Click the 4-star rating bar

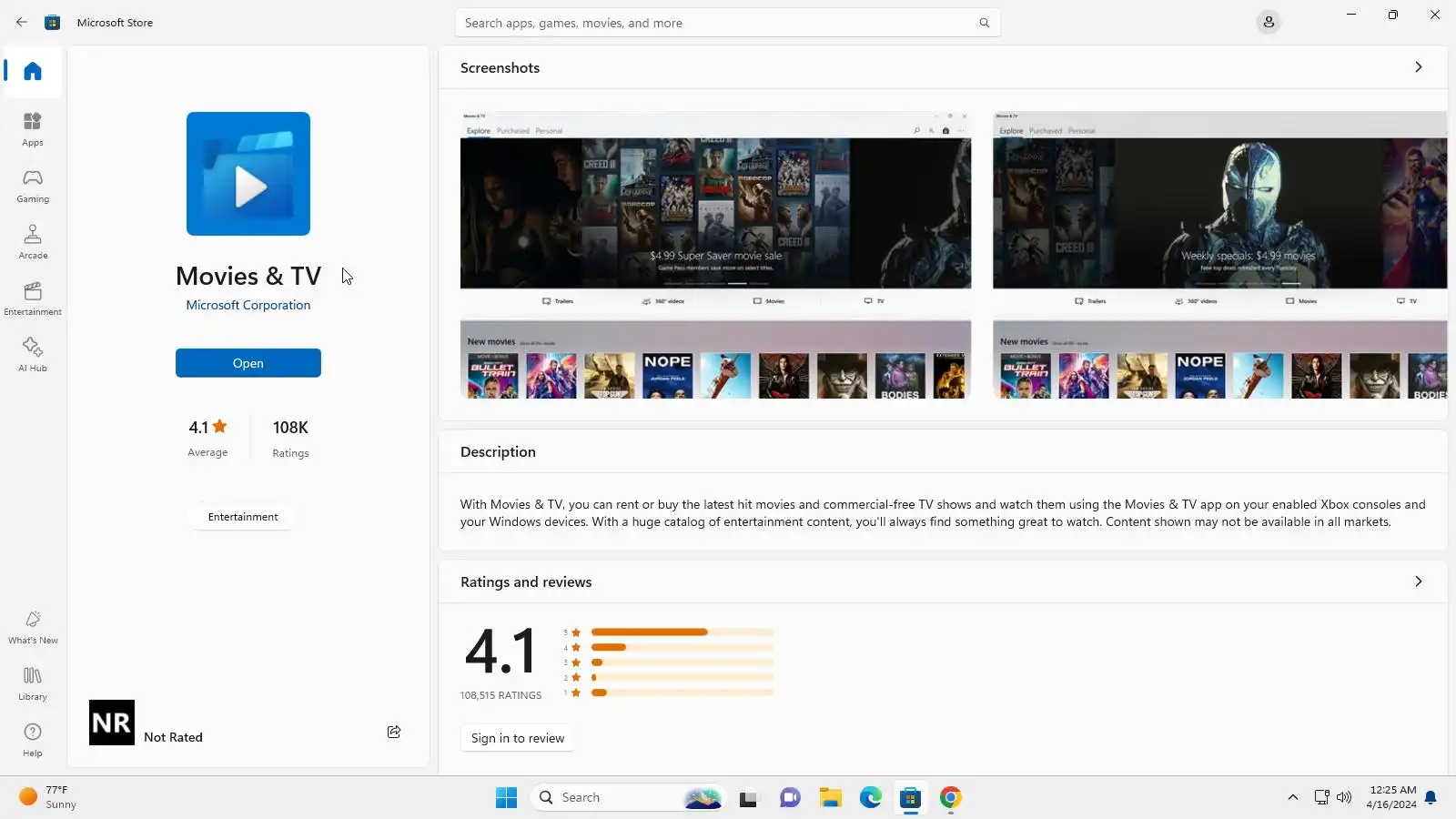click(x=682, y=647)
